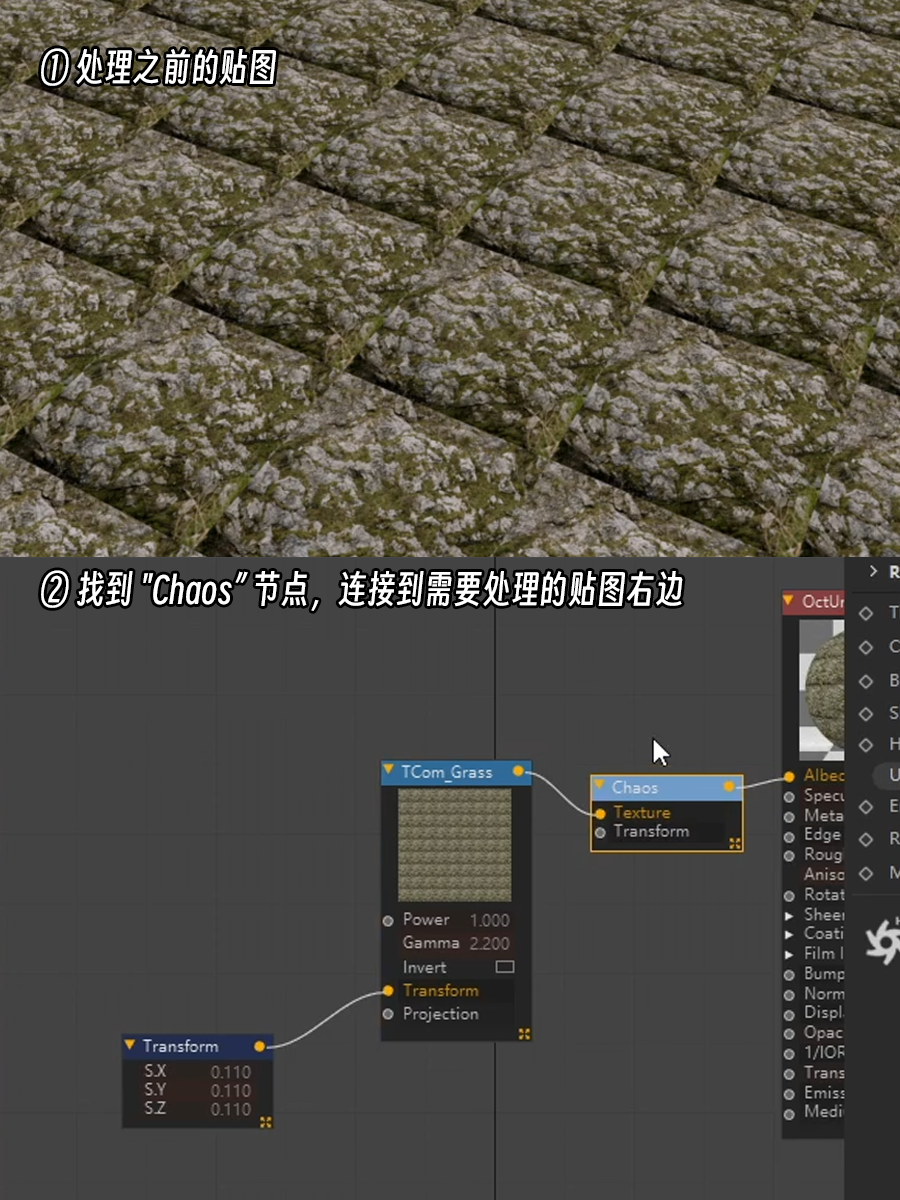Click the resize icon on the Chaos node corner
The height and width of the screenshot is (1200, 900).
coord(734,843)
